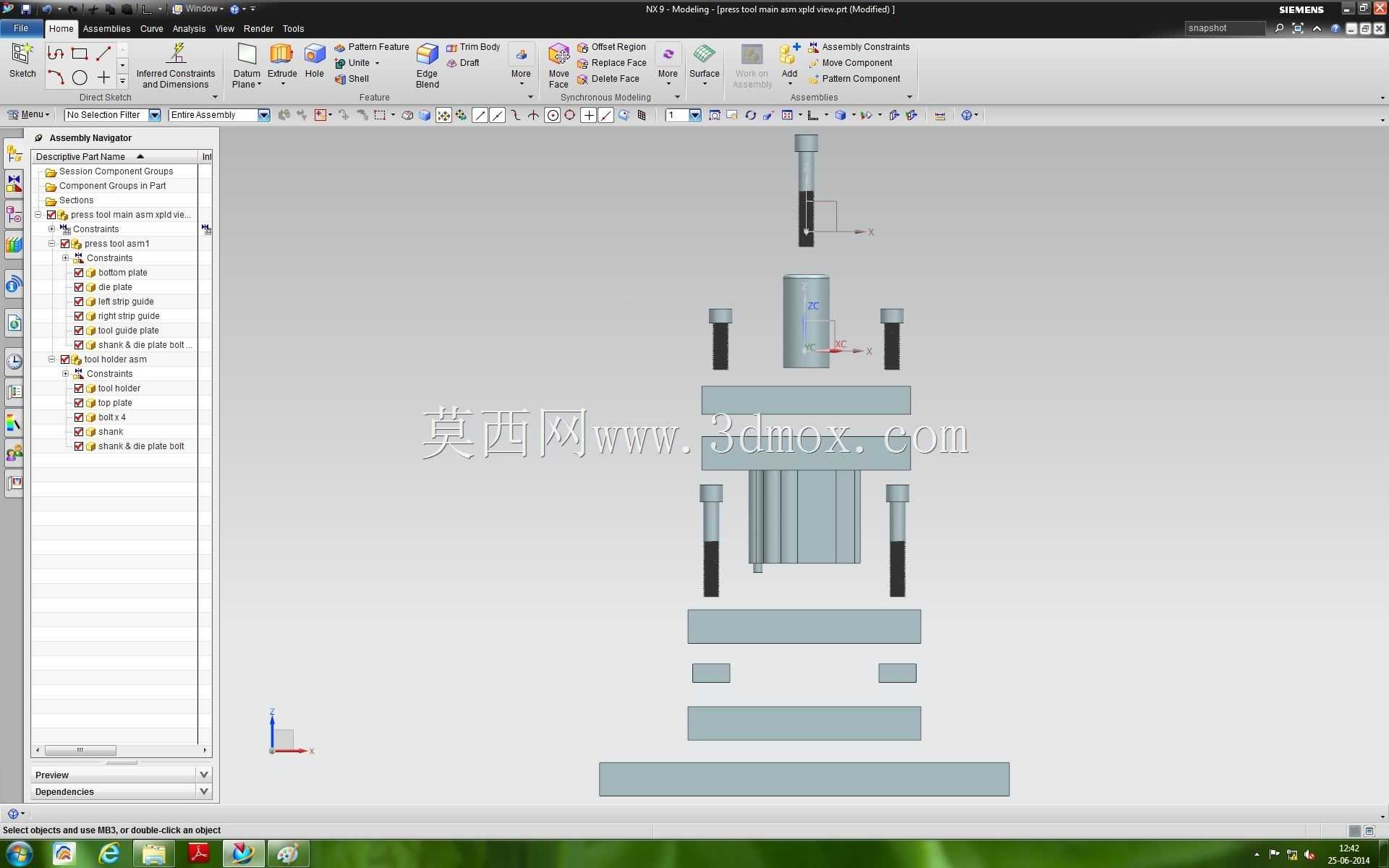Select the Shell command
The height and width of the screenshot is (868, 1389).
coord(352,79)
